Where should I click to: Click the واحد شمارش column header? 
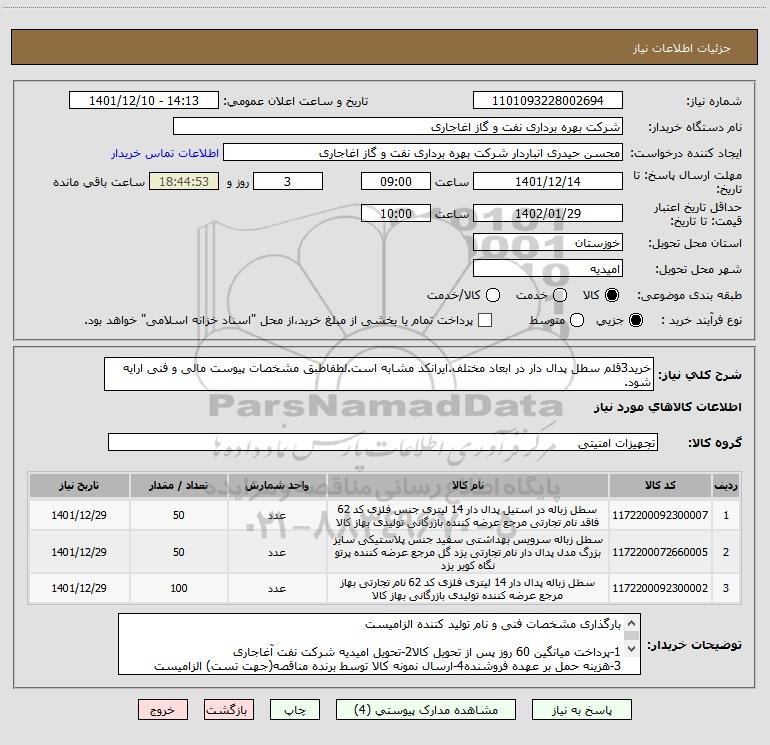(277, 485)
